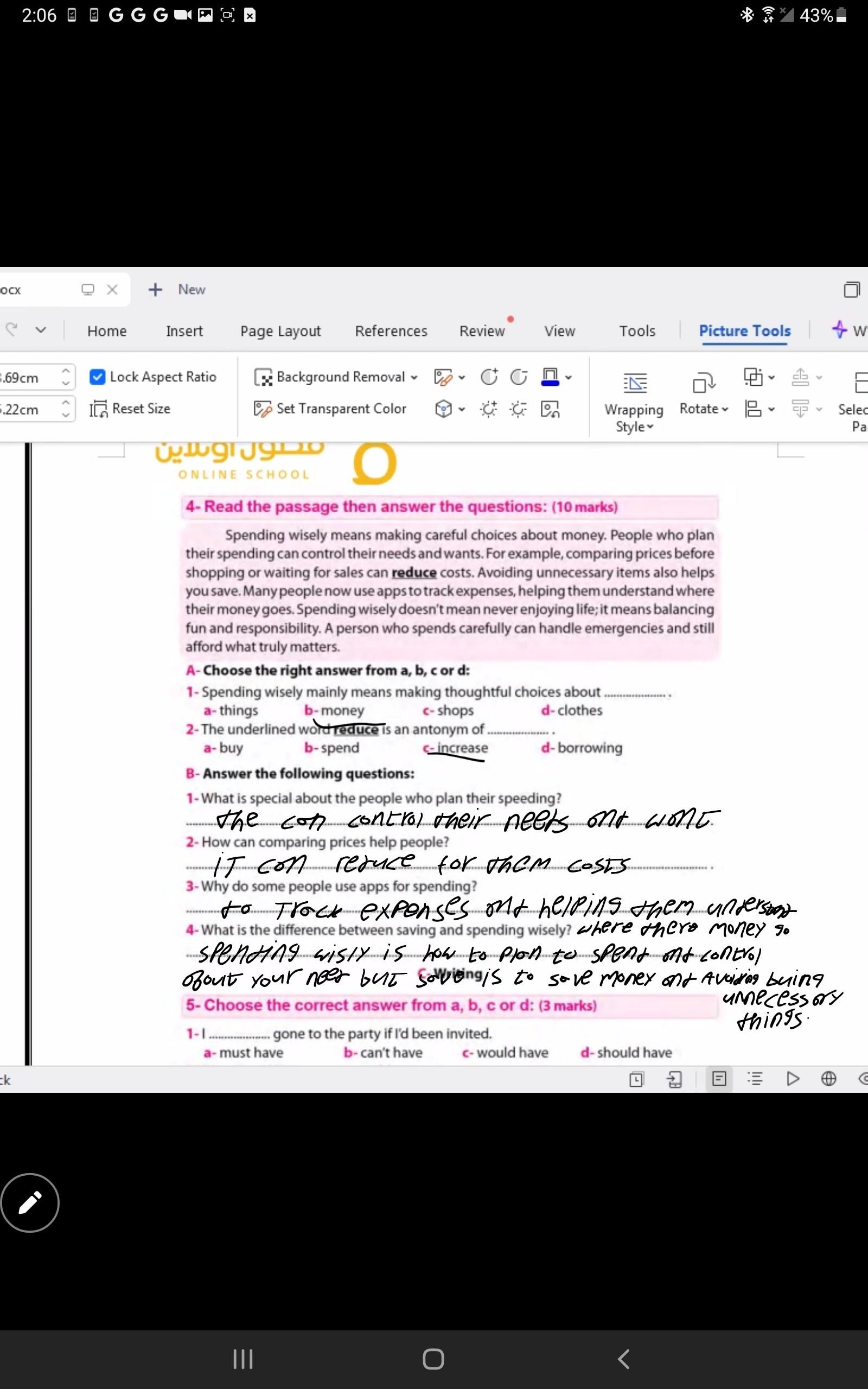Click the Decrease Contrast icon
This screenshot has height=1389, width=868.
tap(519, 377)
